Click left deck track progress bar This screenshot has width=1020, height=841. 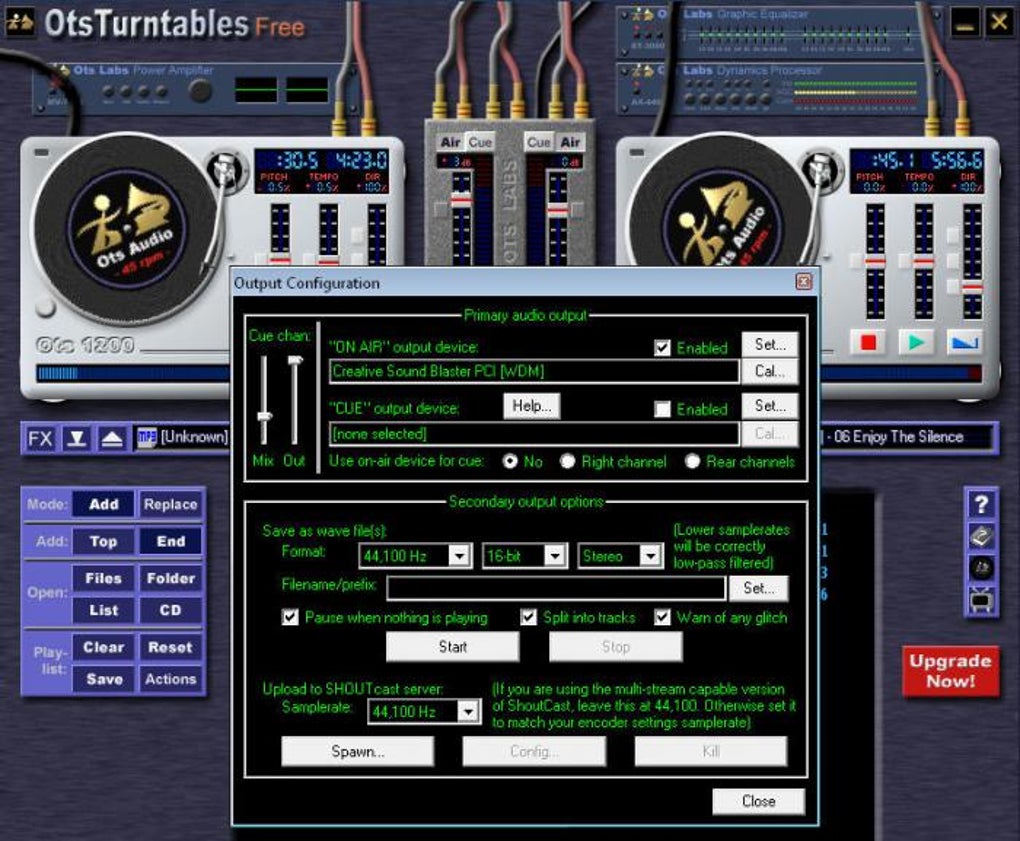(133, 373)
